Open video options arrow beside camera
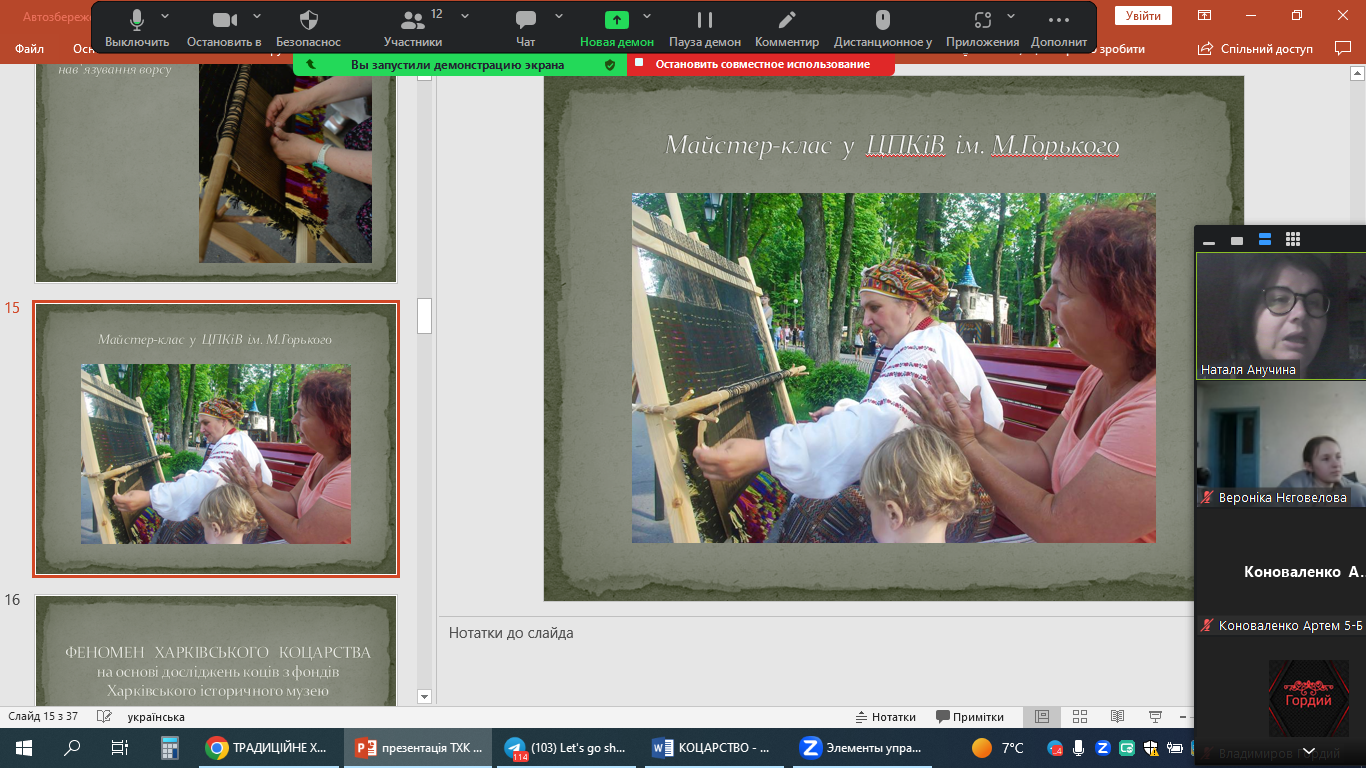 coord(257,16)
